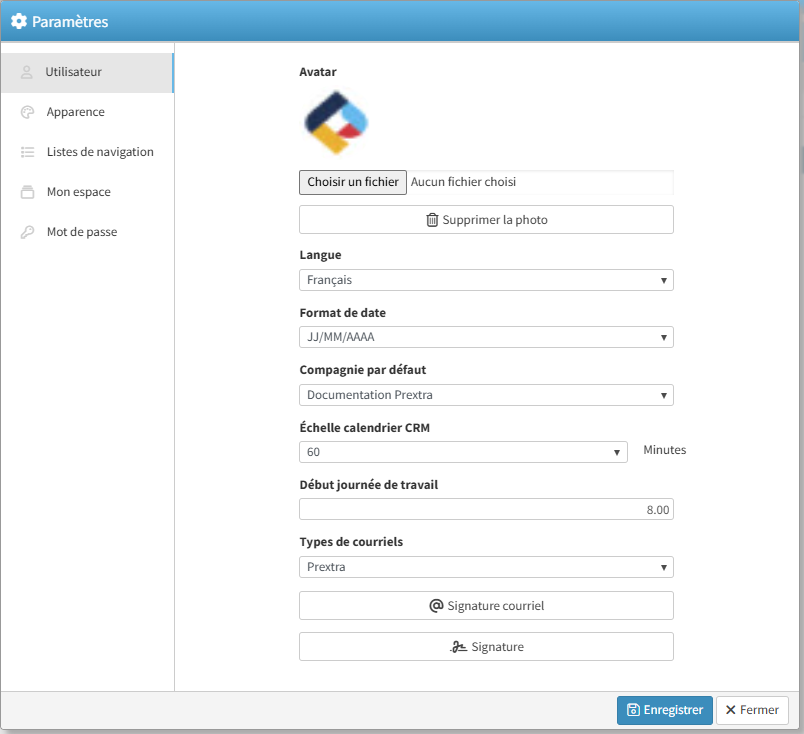The height and width of the screenshot is (734, 804).
Task: Go to the Mot de passe section
Action: pos(82,232)
